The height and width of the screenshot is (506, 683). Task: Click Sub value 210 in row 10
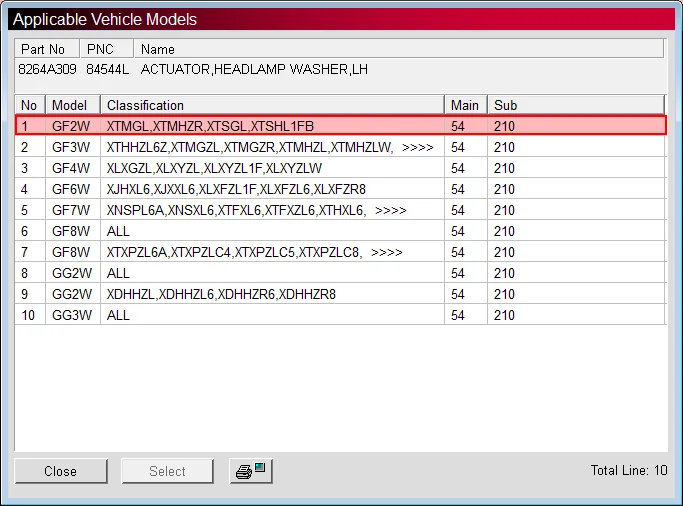[504, 315]
